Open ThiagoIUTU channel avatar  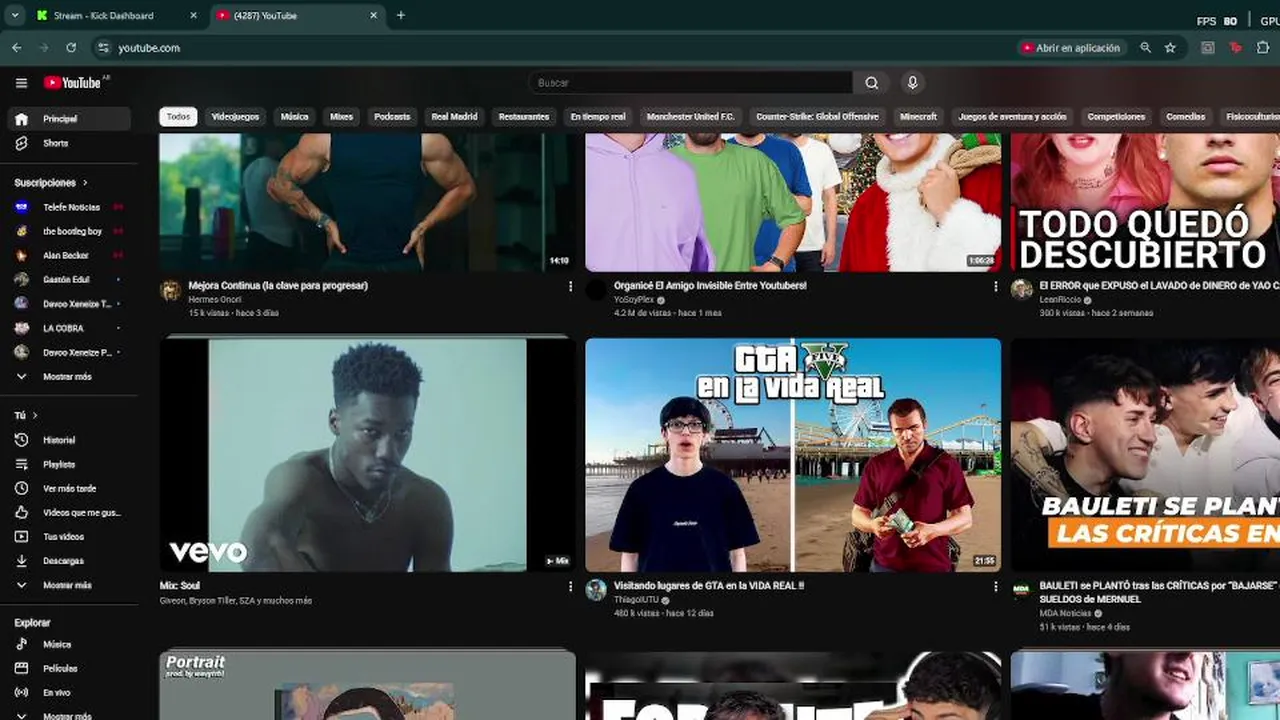click(x=596, y=590)
